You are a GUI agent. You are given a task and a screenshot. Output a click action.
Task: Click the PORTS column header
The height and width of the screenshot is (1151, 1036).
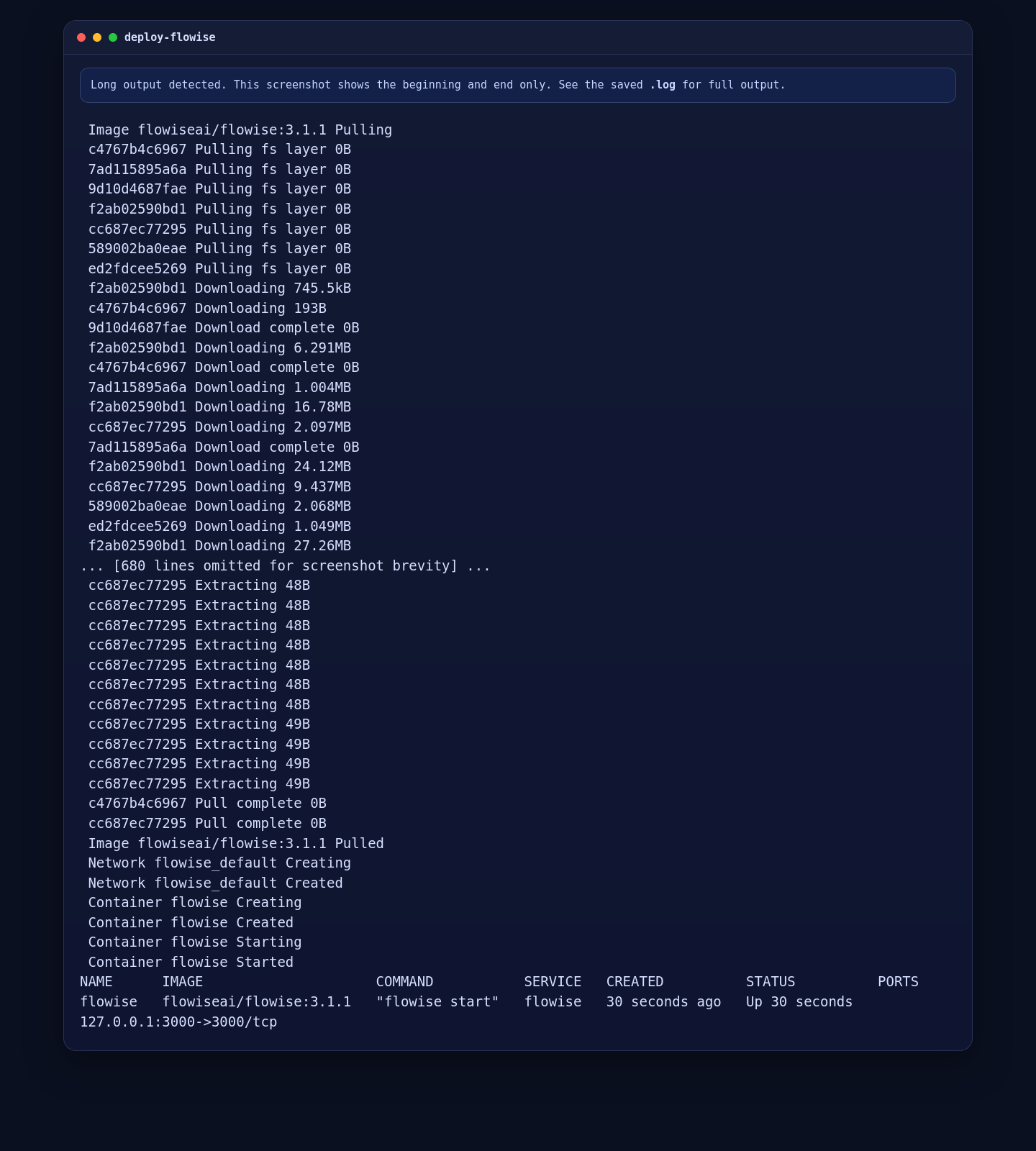tap(898, 982)
